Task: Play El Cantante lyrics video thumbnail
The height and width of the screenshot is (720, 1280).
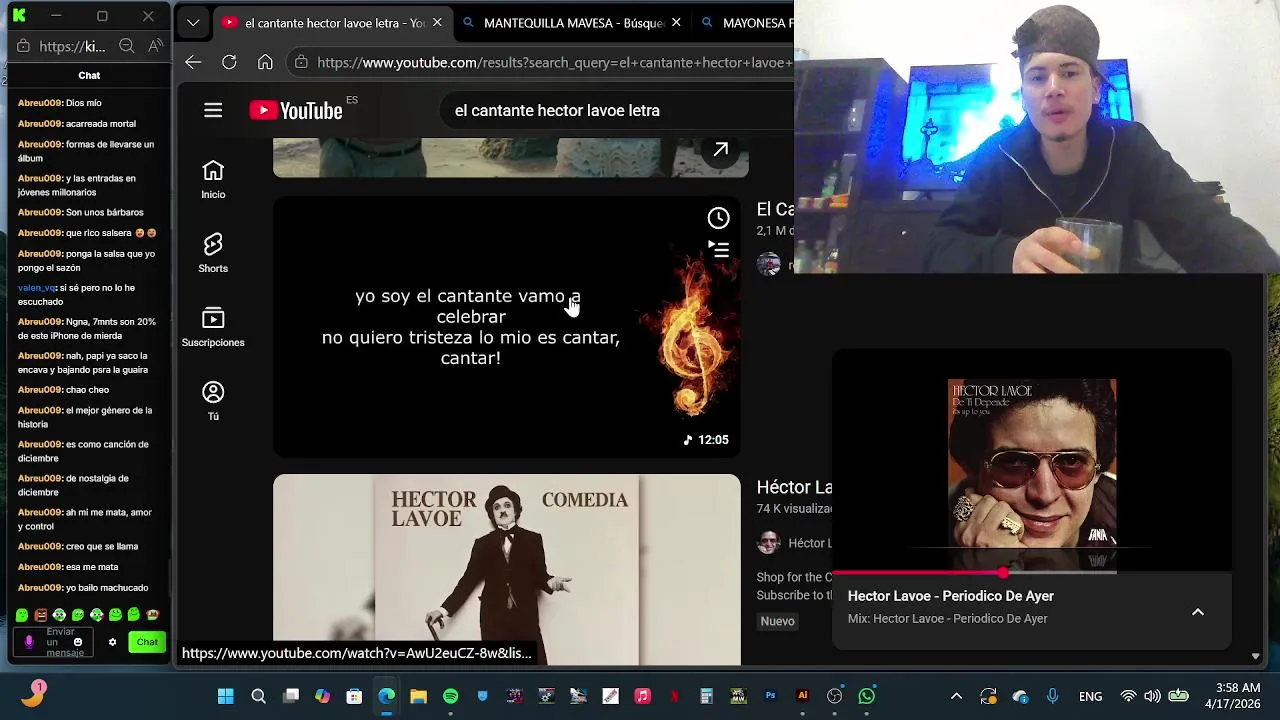Action: click(507, 327)
